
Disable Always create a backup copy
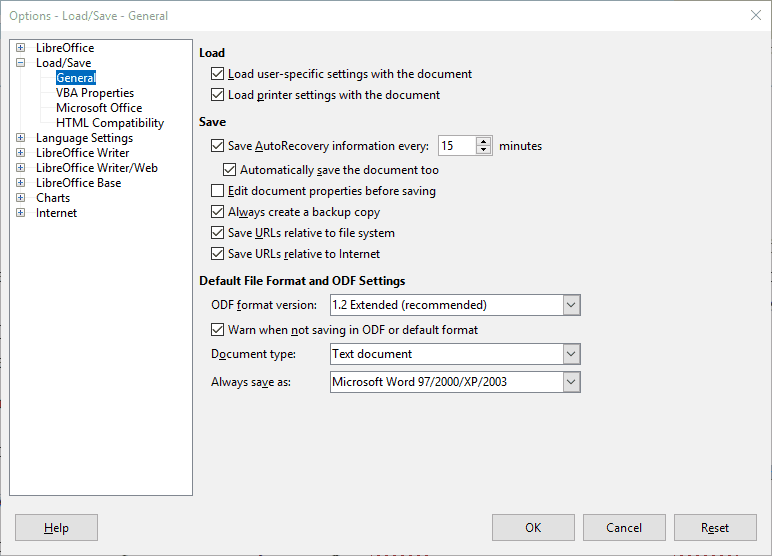click(217, 212)
